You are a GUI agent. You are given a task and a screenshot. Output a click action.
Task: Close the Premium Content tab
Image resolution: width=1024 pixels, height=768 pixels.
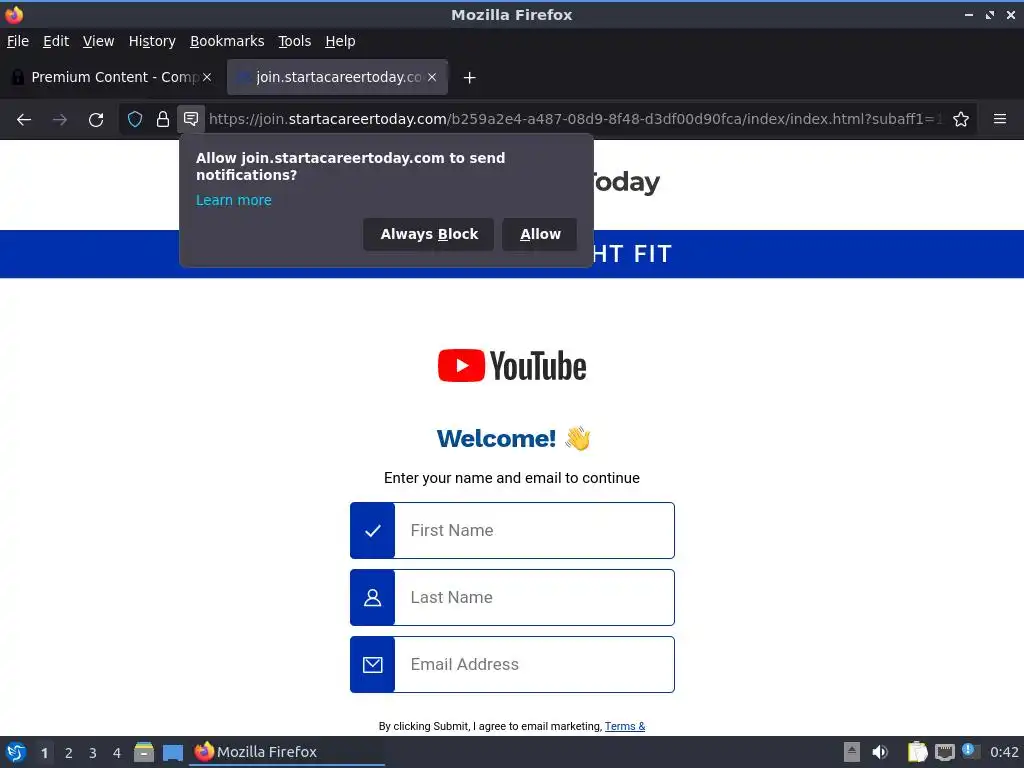coord(206,77)
